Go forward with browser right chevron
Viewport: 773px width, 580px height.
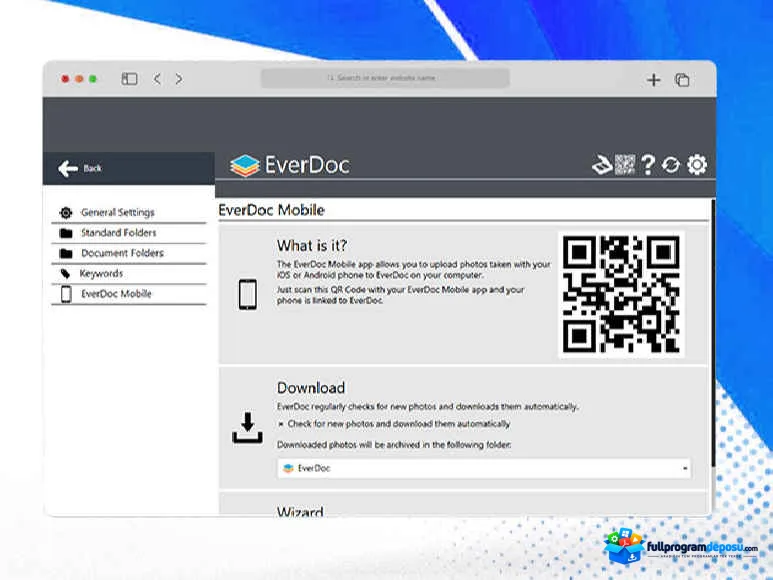click(179, 79)
